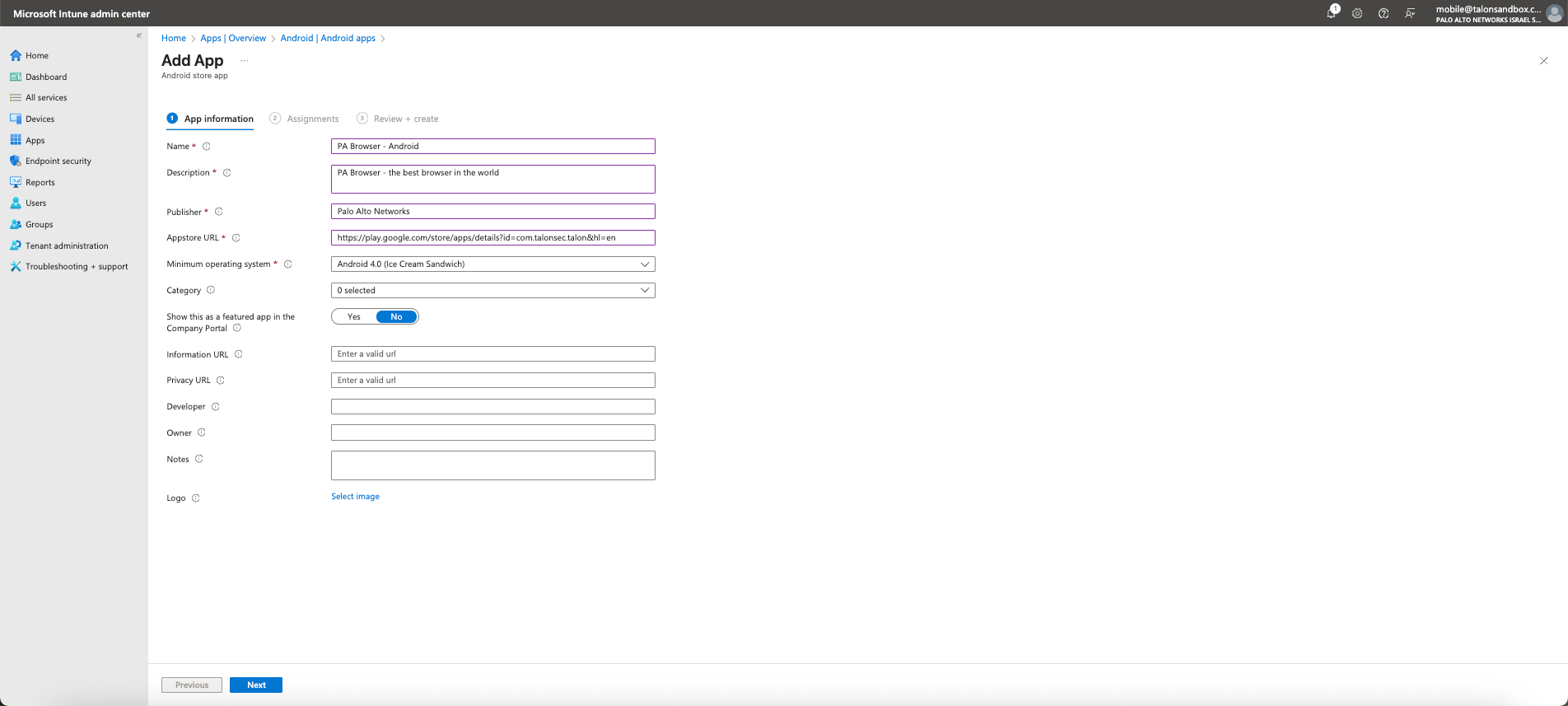
Task: Click into the Privacy URL field
Action: coord(493,381)
